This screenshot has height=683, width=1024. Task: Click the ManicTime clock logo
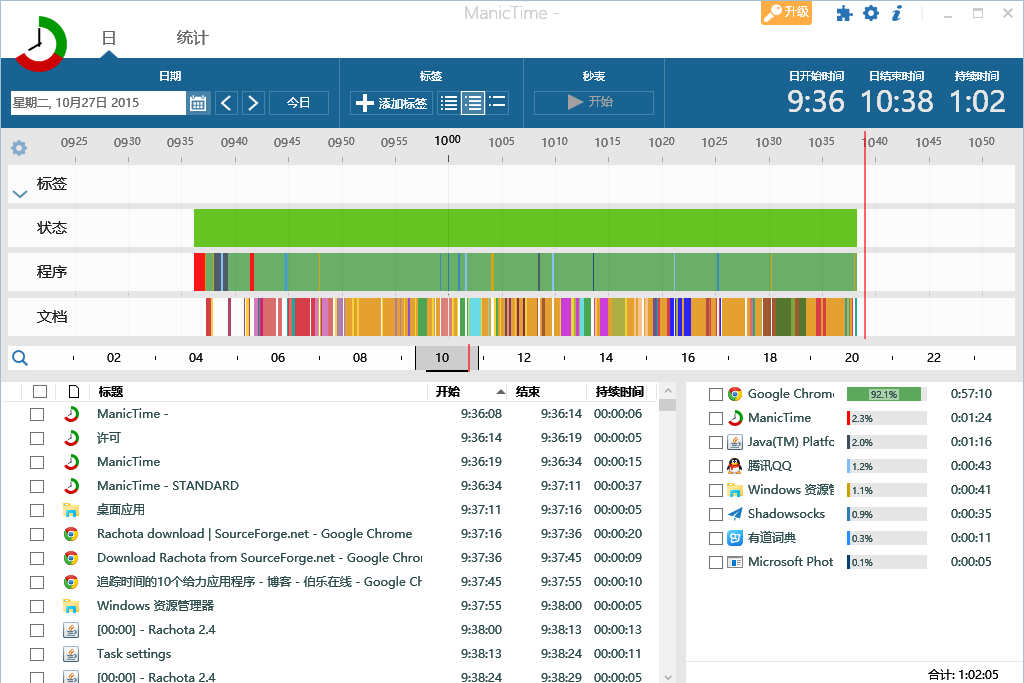40,44
